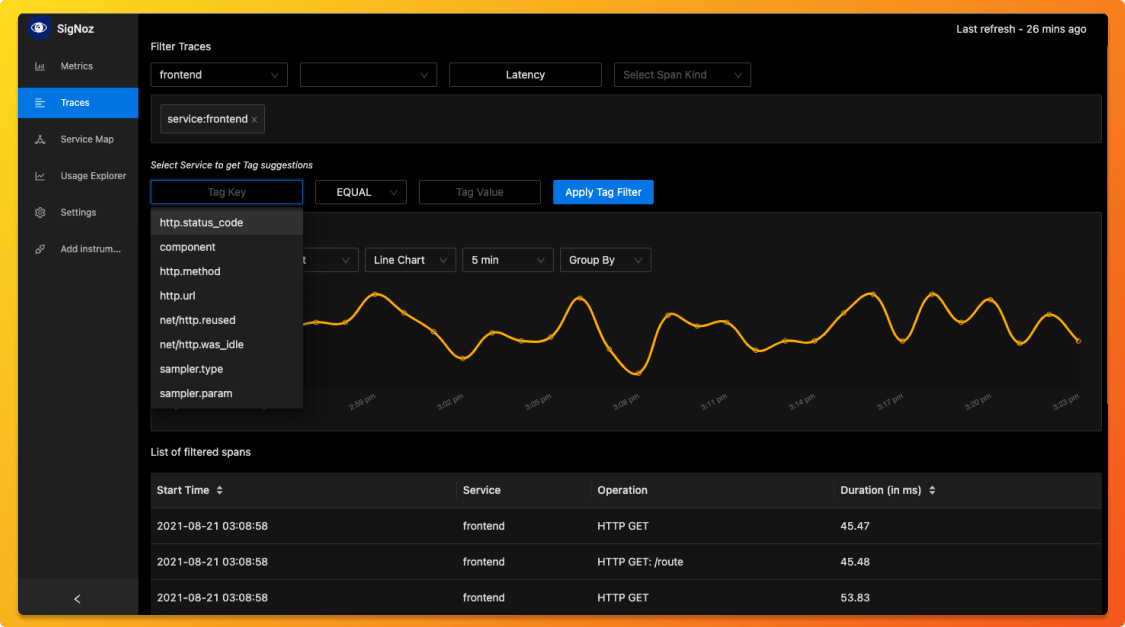
Task: Open the 5 min interval dropdown
Action: click(x=507, y=260)
